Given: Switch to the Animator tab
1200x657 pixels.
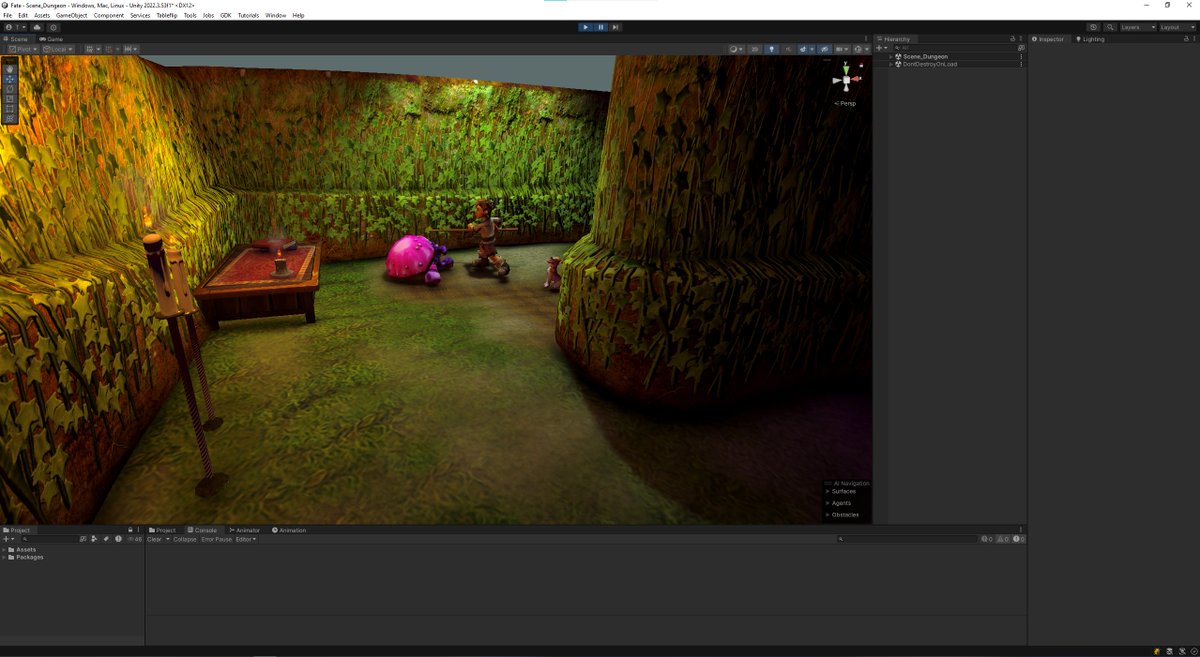Looking at the screenshot, I should (245, 530).
